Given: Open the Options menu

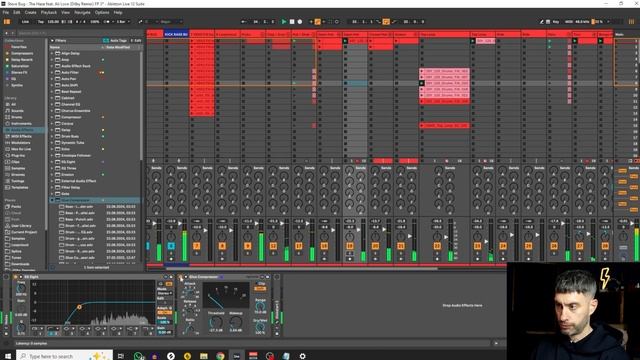Looking at the screenshot, I should [x=102, y=13].
